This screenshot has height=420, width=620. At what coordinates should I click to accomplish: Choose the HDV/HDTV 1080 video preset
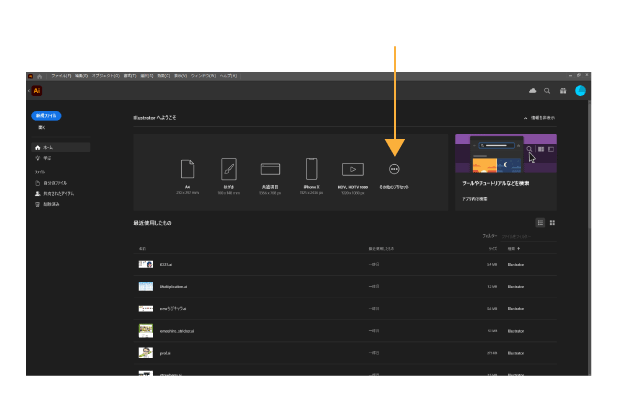click(x=352, y=169)
